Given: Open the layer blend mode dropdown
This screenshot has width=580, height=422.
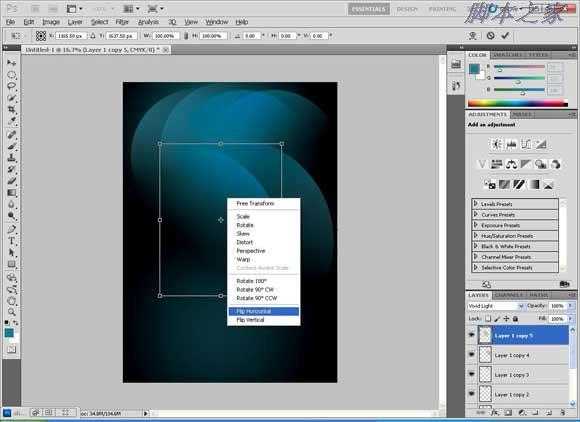Looking at the screenshot, I should tap(495, 306).
